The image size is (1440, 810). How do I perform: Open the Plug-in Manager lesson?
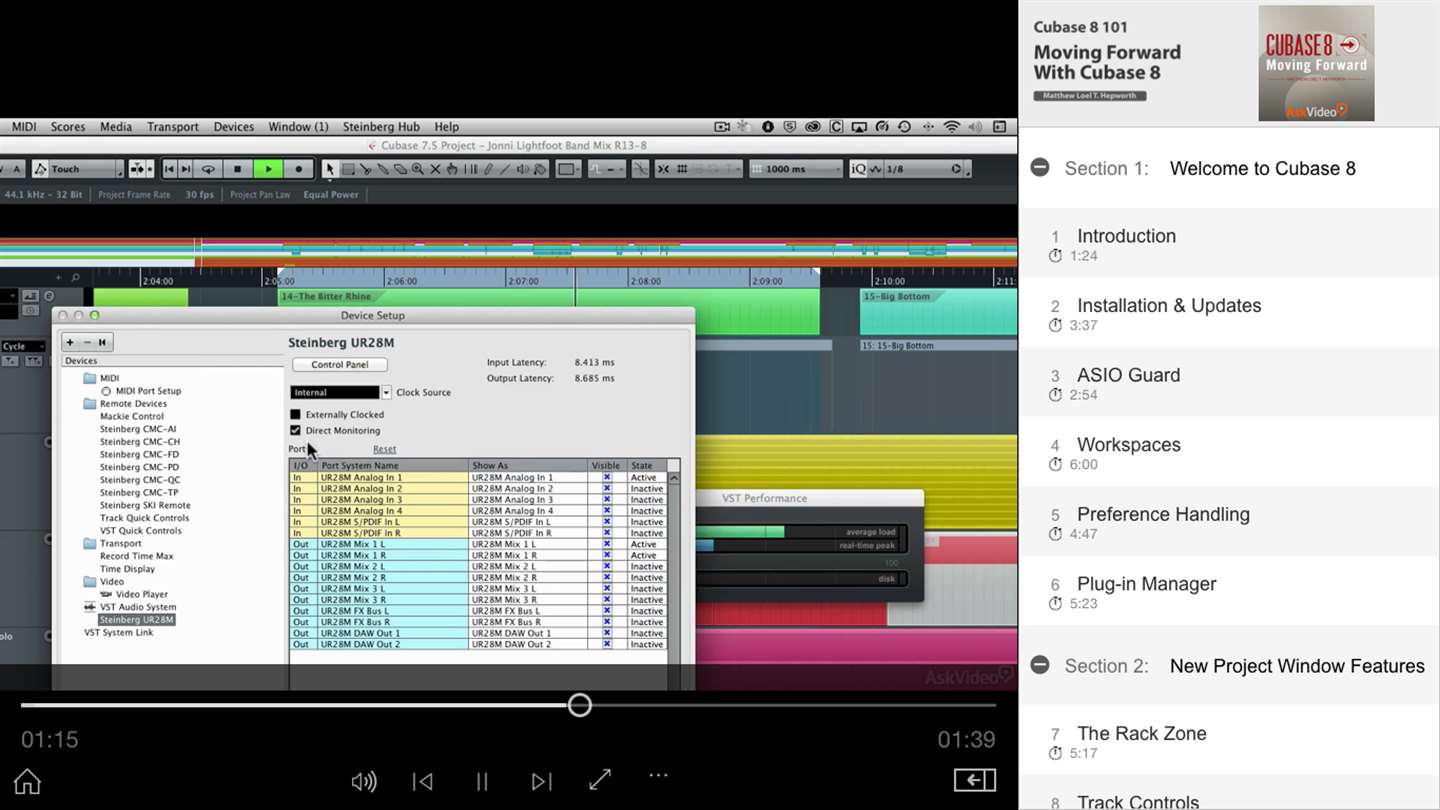(1228, 591)
